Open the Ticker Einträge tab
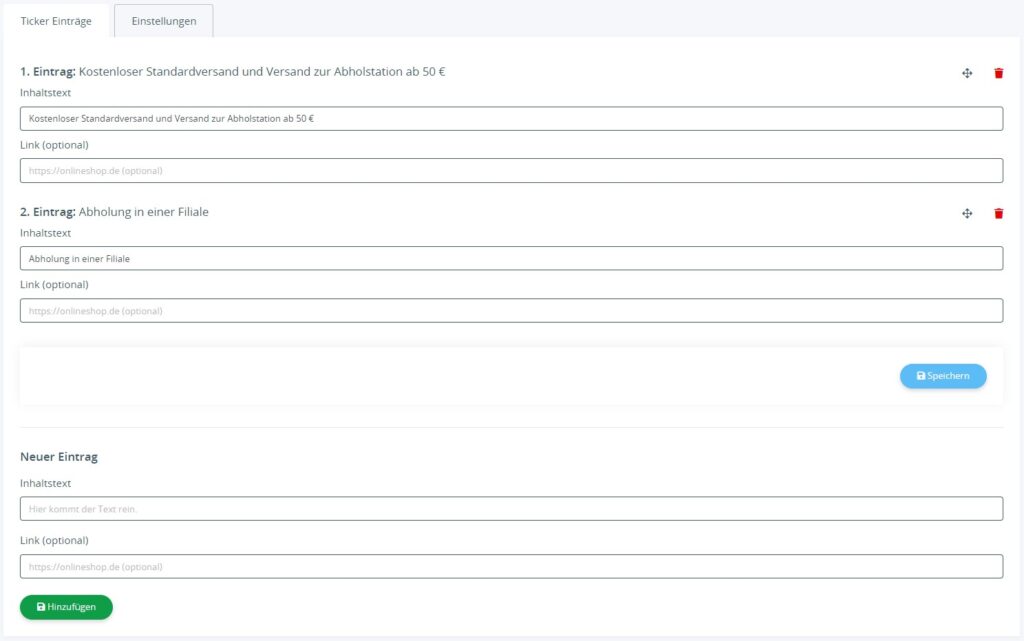 coord(56,20)
